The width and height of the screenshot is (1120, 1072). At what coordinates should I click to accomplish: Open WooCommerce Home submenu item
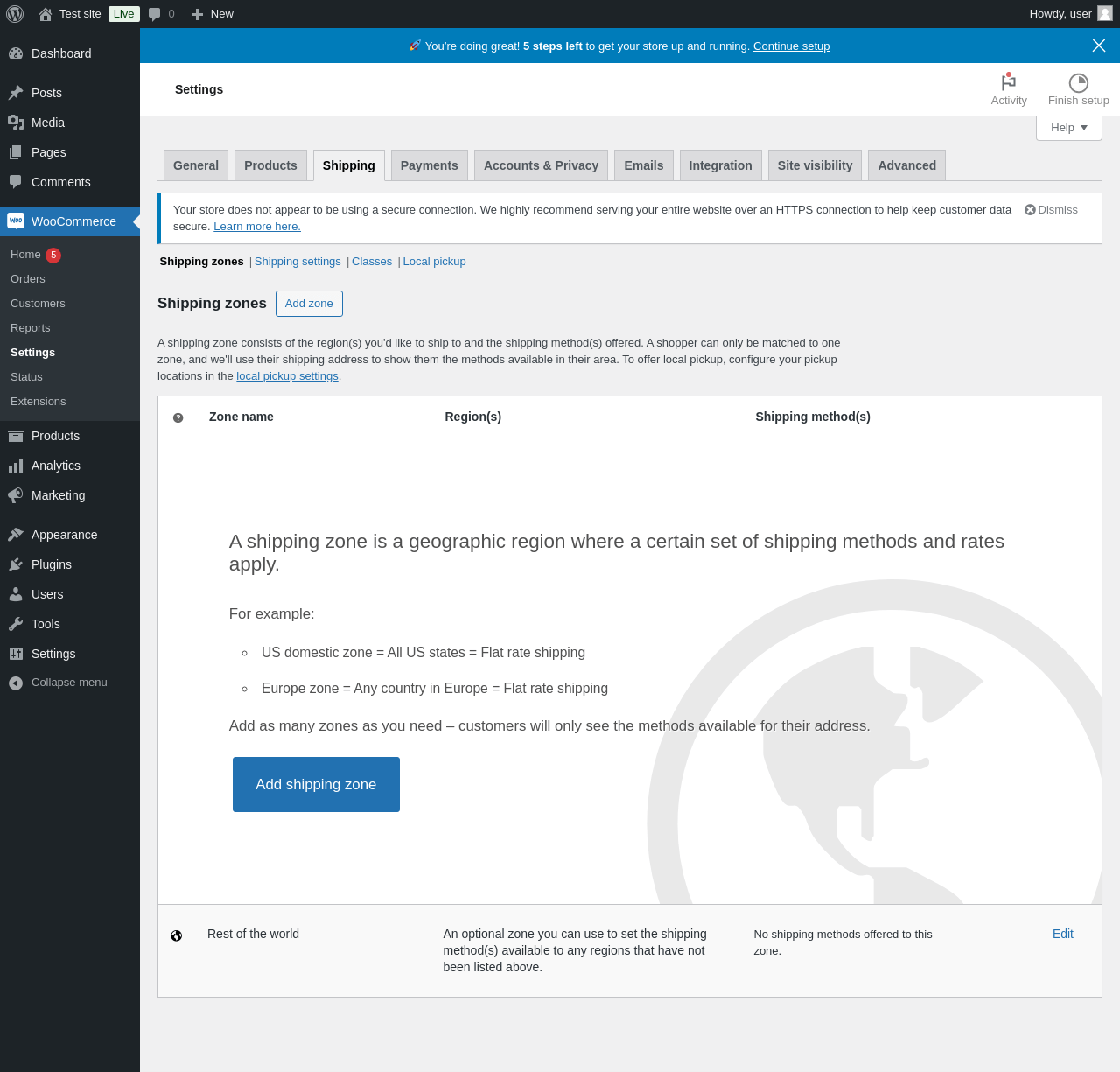tap(25, 255)
